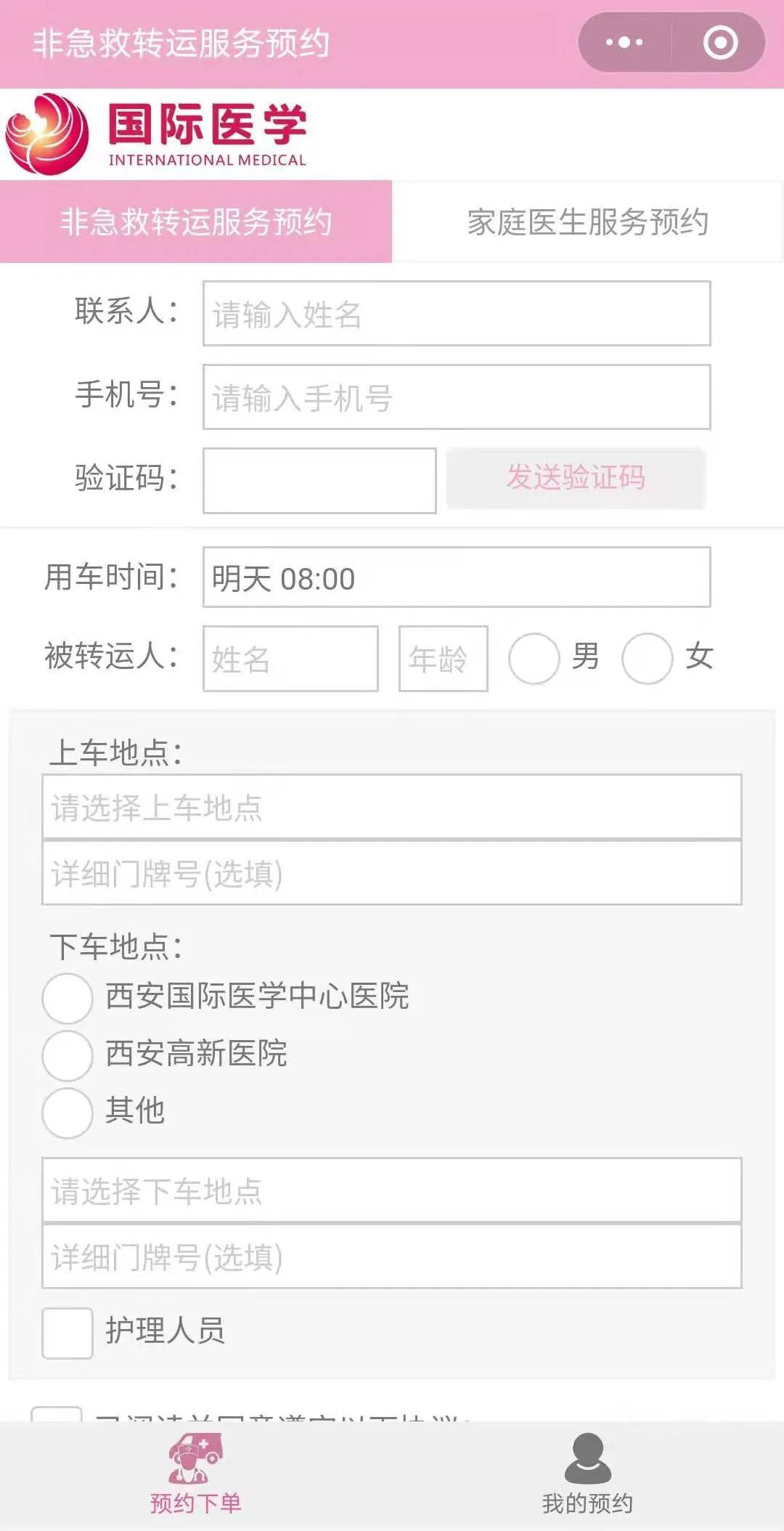The width and height of the screenshot is (784, 1531).
Task: Check the 护理人员 checkbox
Action: (x=68, y=1333)
